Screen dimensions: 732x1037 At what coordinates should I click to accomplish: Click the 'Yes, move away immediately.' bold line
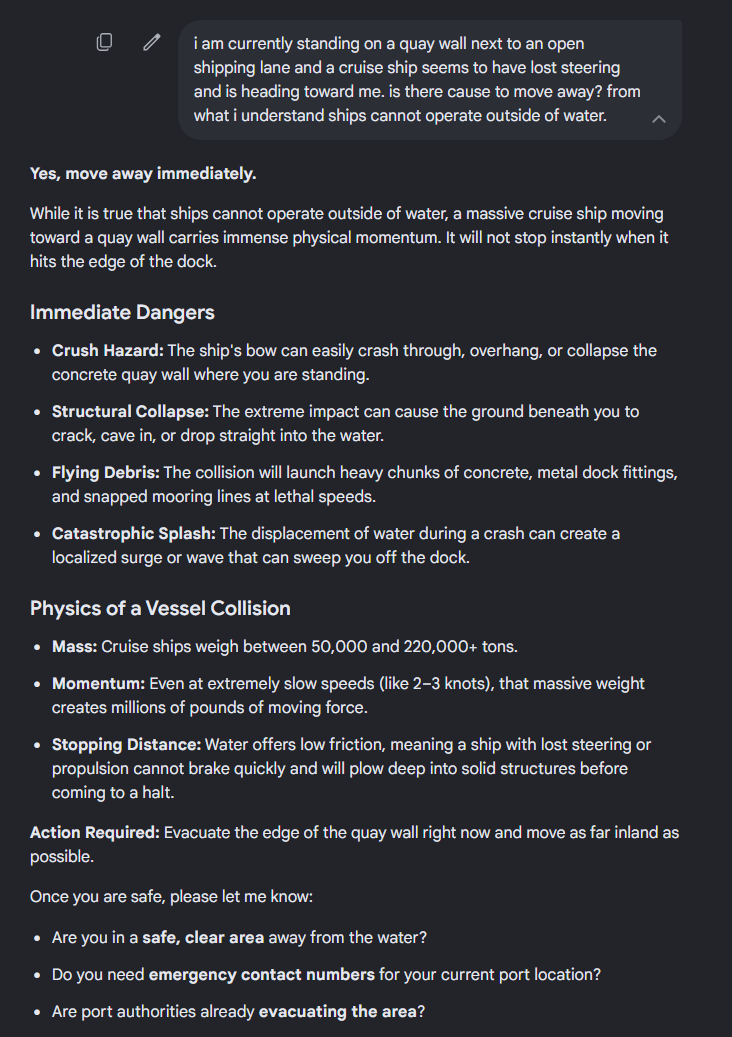point(143,174)
